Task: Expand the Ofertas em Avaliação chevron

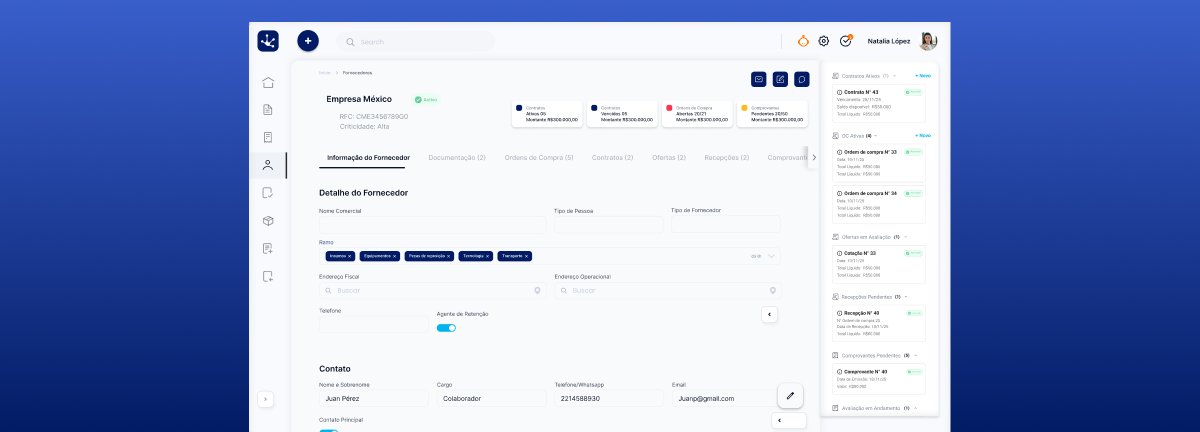Action: (906, 237)
